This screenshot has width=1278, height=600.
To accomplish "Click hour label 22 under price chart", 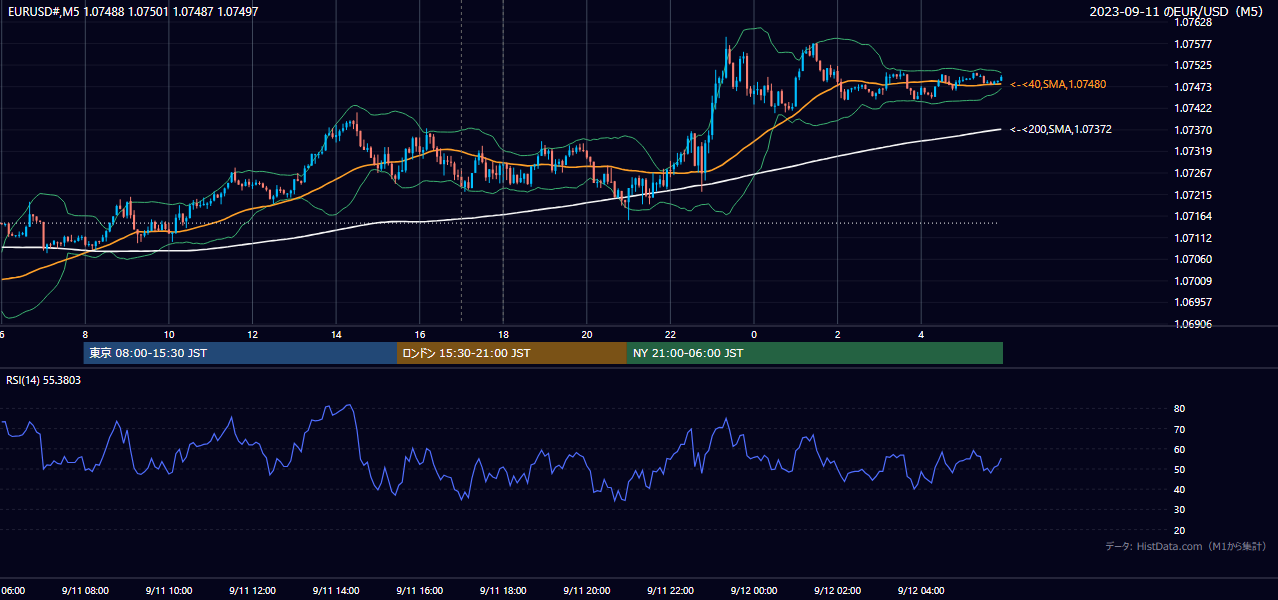I will 670,335.
